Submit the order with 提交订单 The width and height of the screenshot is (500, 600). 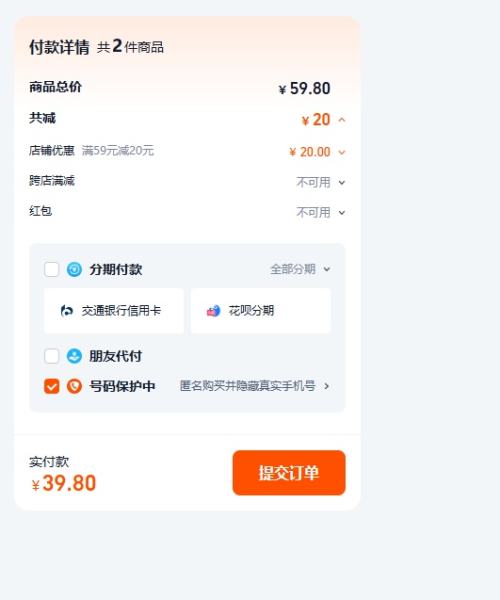click(289, 473)
